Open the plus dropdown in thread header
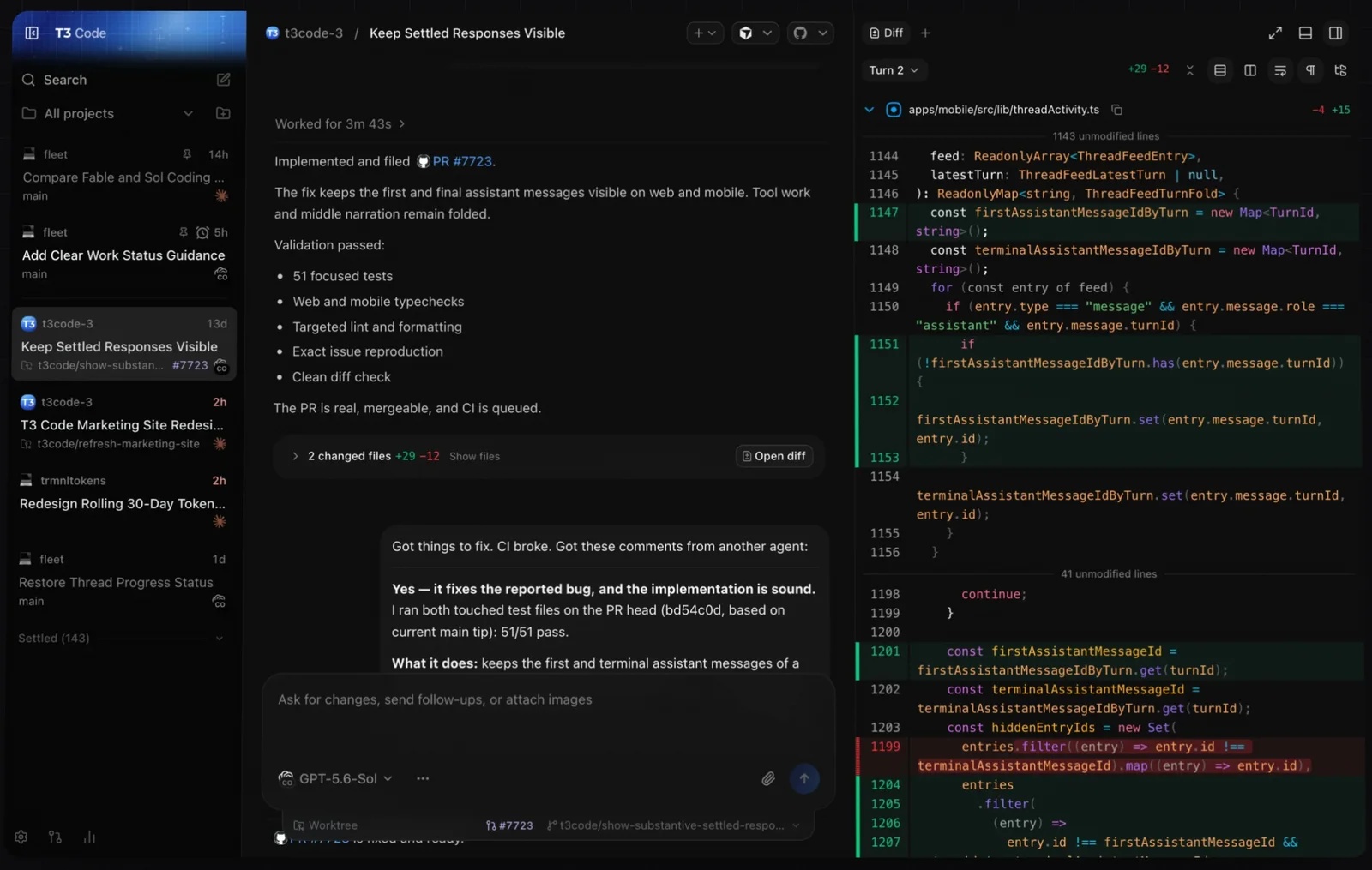Viewport: 1372px width, 870px height. pyautogui.click(x=705, y=33)
